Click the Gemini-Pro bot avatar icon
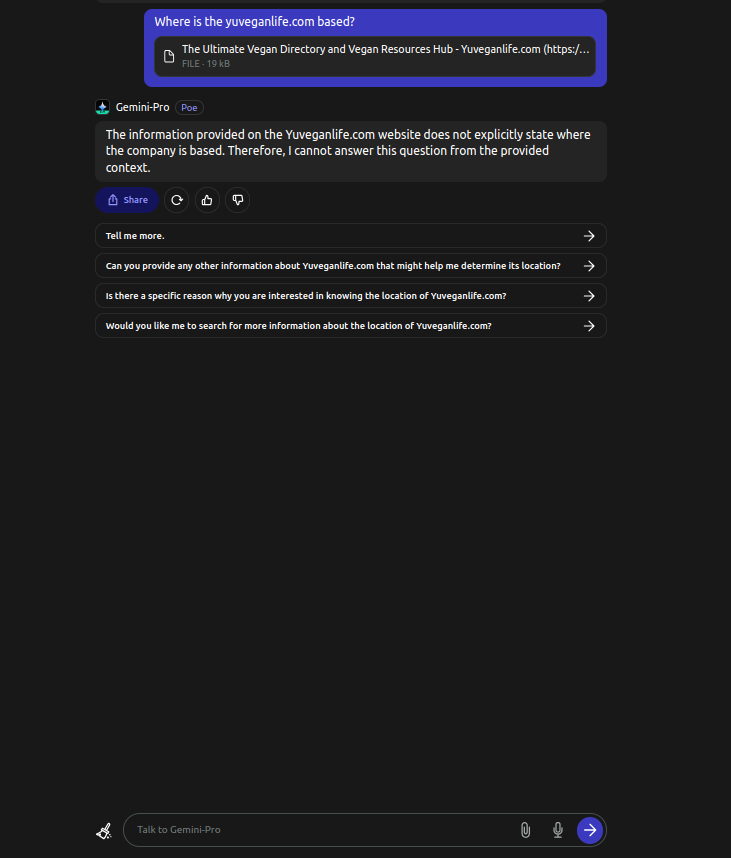 [x=102, y=107]
